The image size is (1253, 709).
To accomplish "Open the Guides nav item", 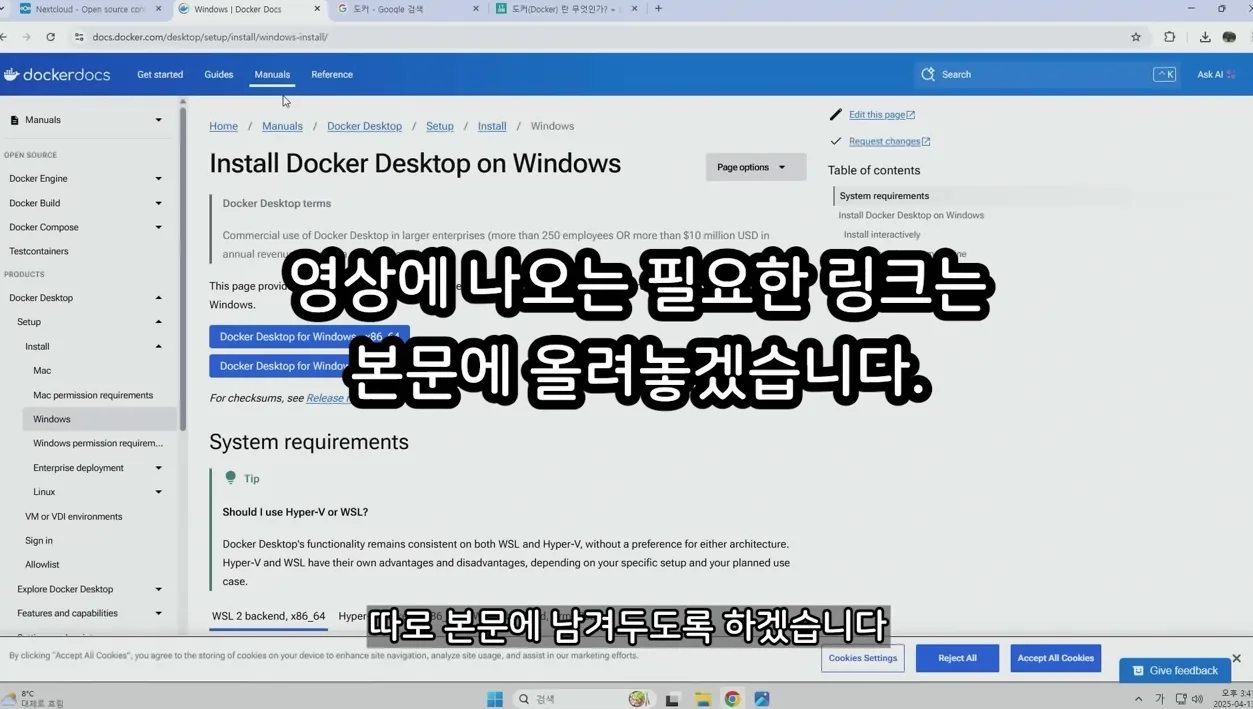I will click(218, 74).
